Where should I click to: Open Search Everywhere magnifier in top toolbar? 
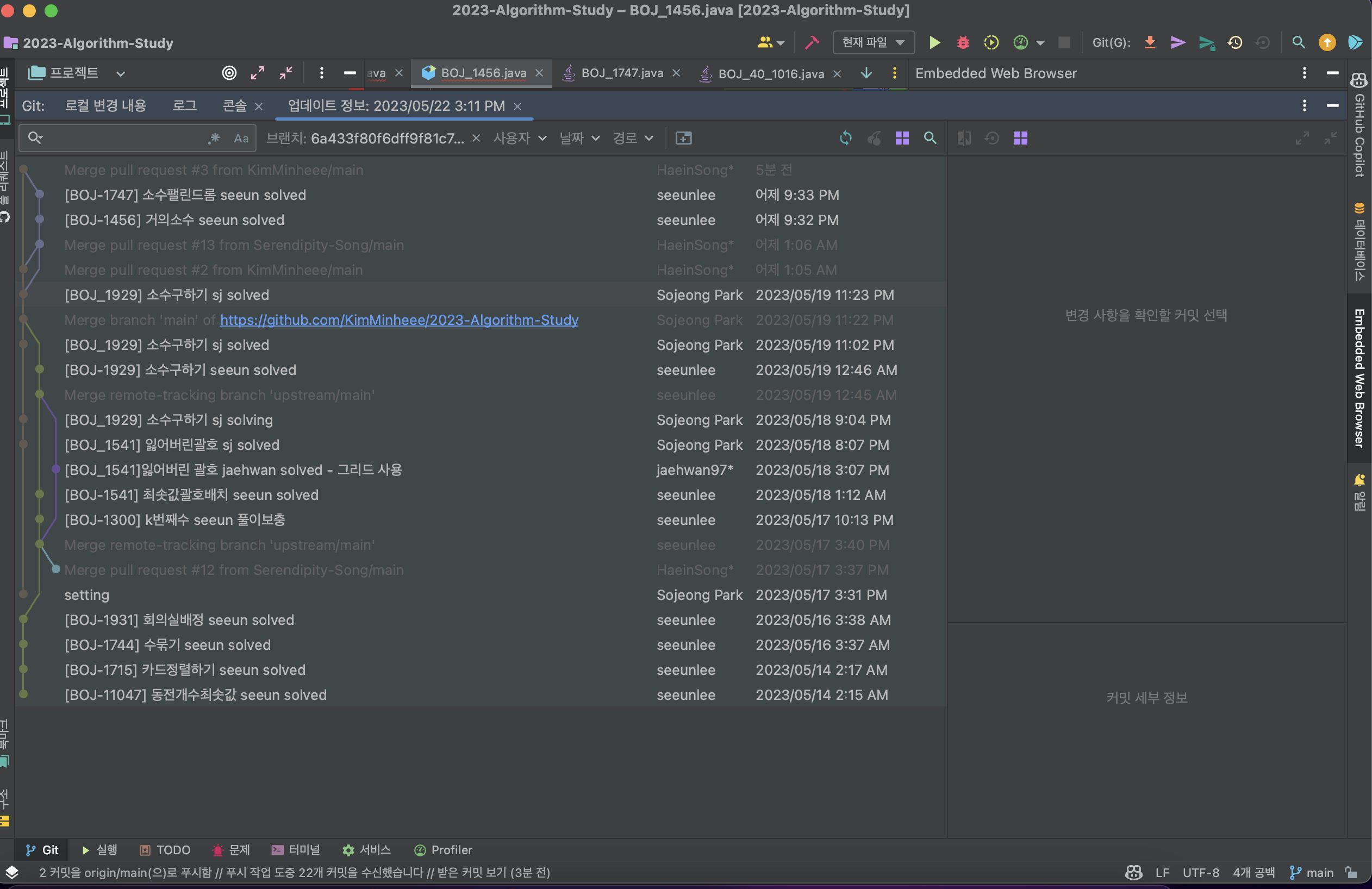1298,42
